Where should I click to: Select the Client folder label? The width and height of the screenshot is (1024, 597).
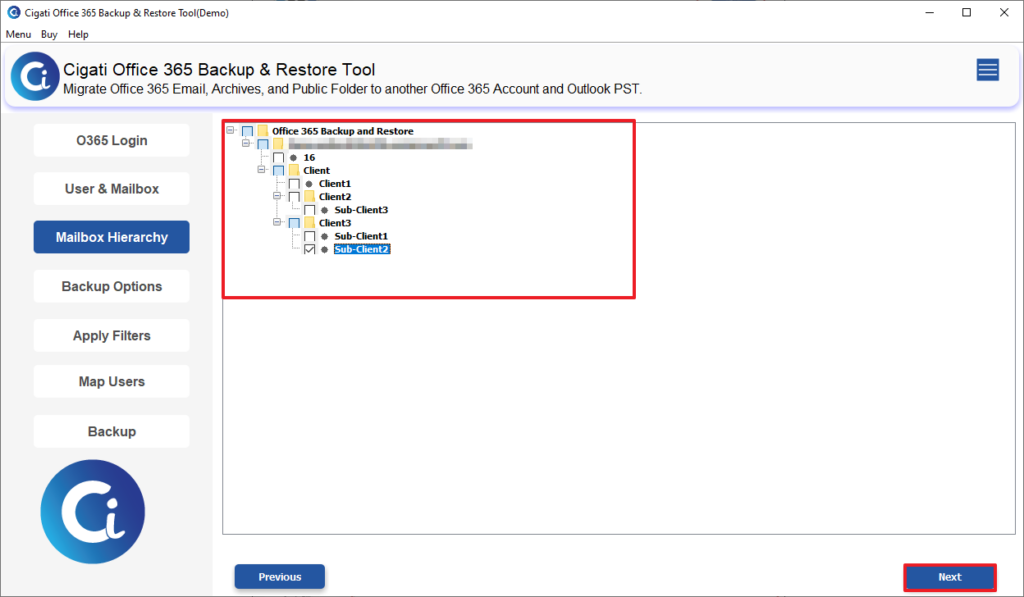(317, 170)
